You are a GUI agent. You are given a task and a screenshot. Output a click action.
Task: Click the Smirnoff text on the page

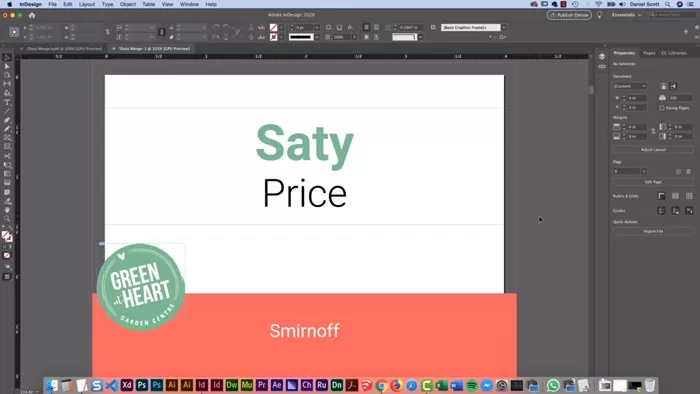304,331
